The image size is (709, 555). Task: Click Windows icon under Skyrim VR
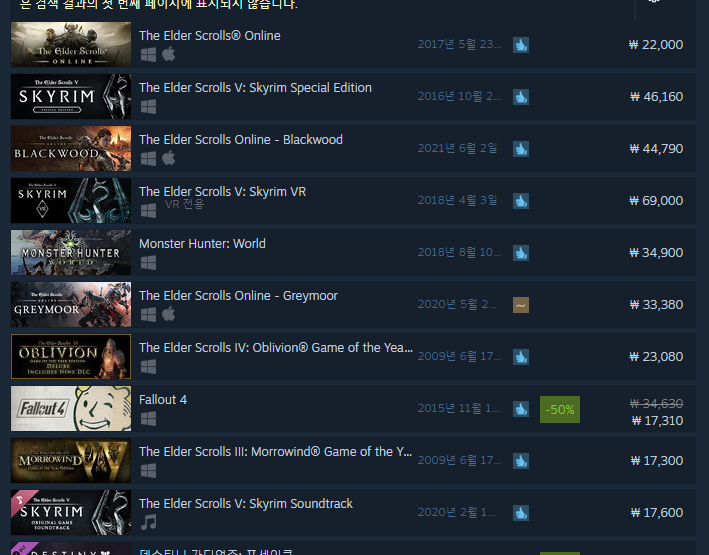[x=148, y=211]
